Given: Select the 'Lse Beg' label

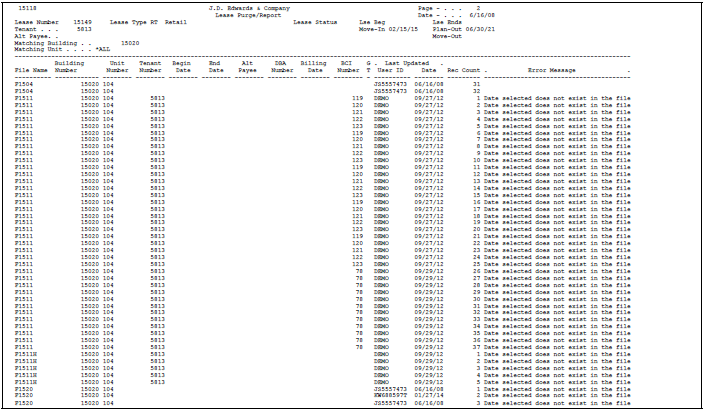Looking at the screenshot, I should point(372,22).
